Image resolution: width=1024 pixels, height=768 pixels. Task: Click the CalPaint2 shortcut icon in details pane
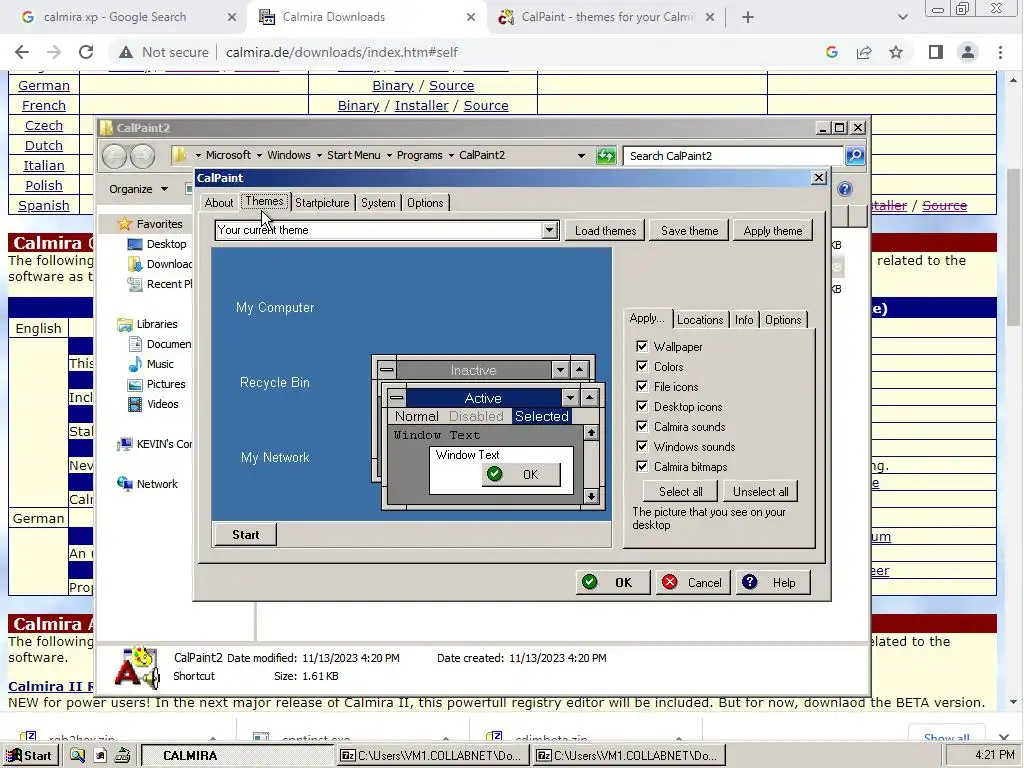137,667
